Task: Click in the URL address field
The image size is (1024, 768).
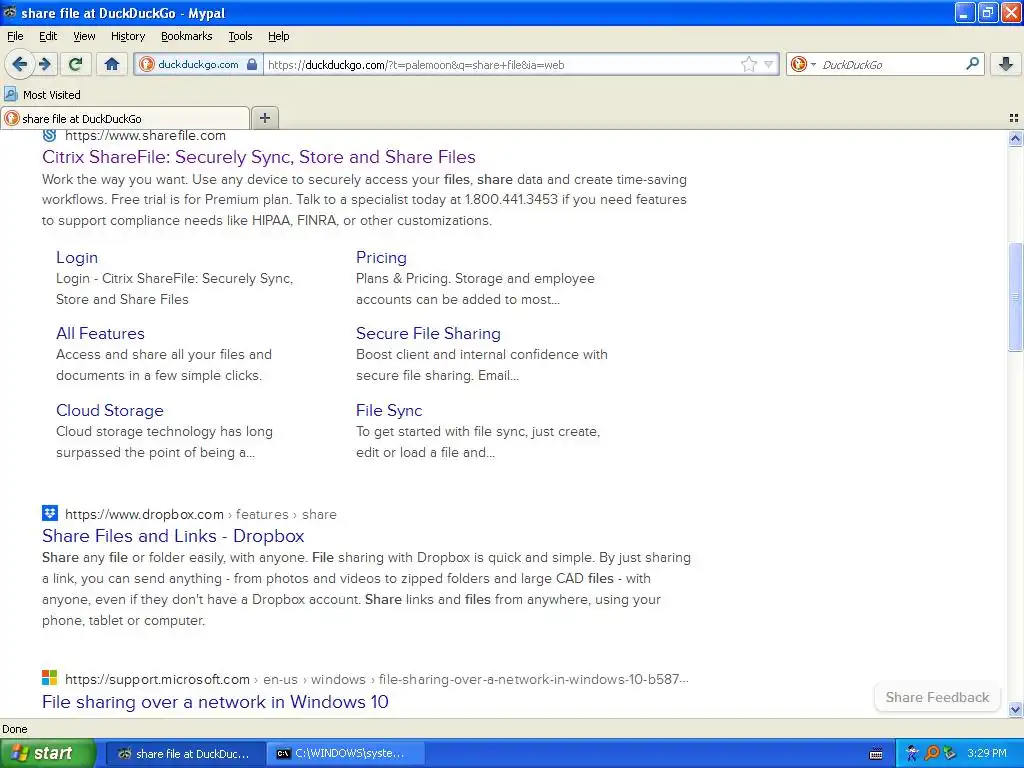Action: (x=500, y=65)
